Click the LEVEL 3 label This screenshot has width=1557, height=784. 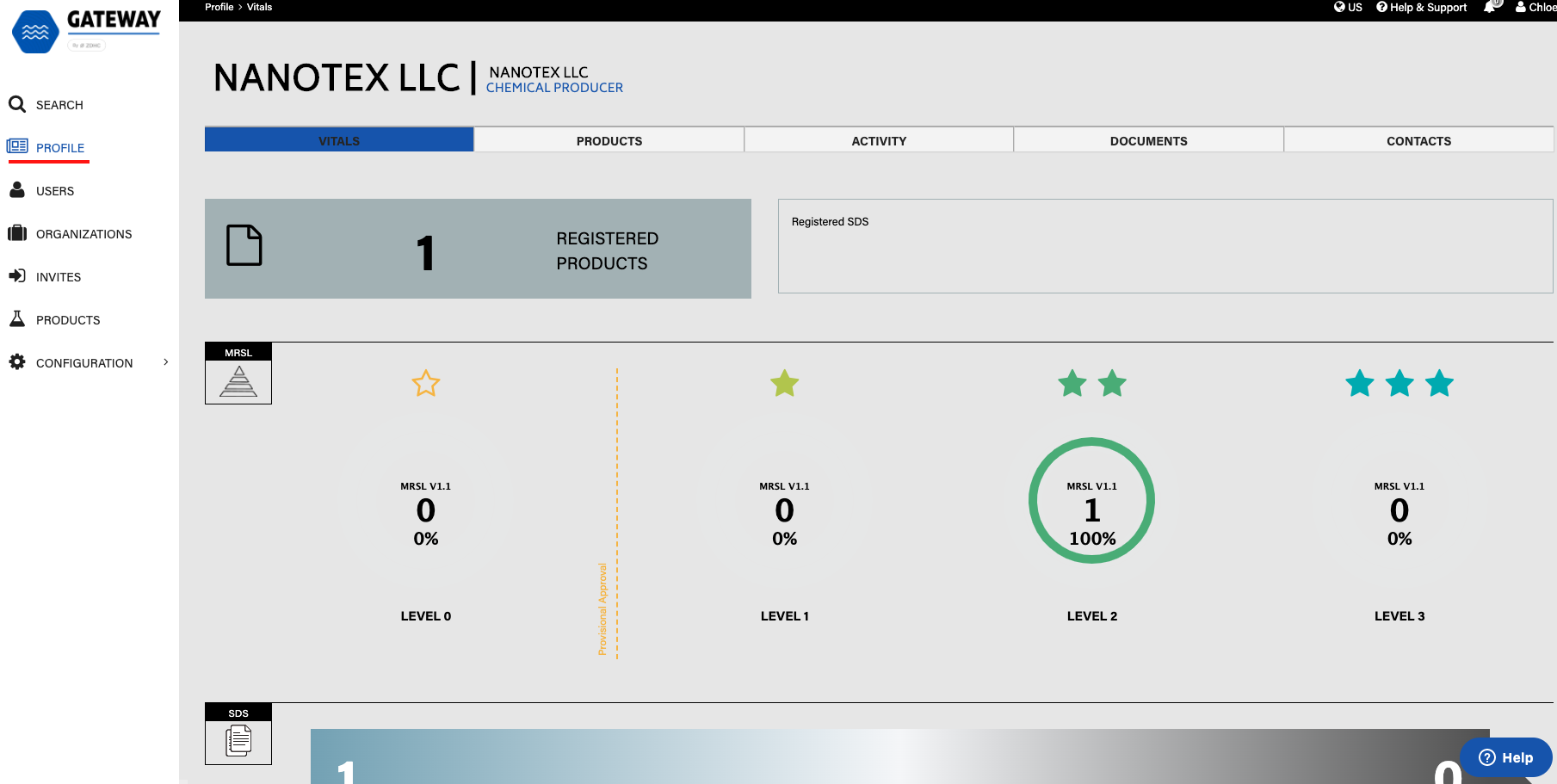1399,616
